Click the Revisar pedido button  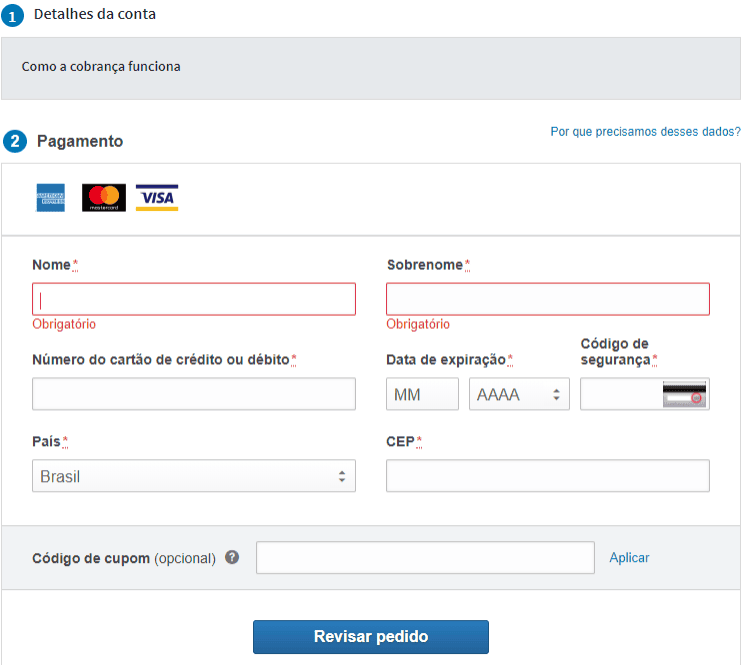click(x=371, y=637)
